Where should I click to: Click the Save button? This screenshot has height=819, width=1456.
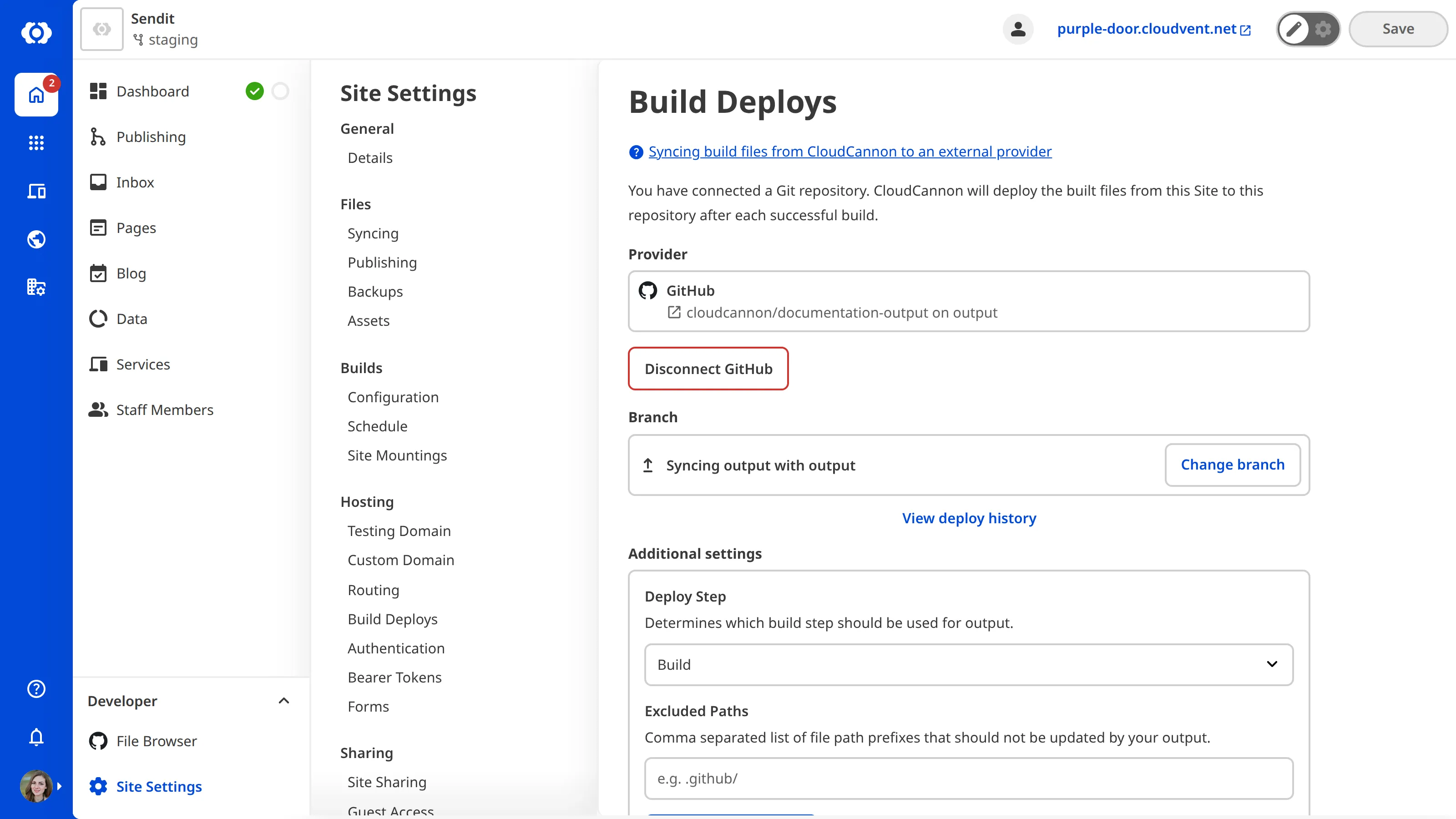1398,29
